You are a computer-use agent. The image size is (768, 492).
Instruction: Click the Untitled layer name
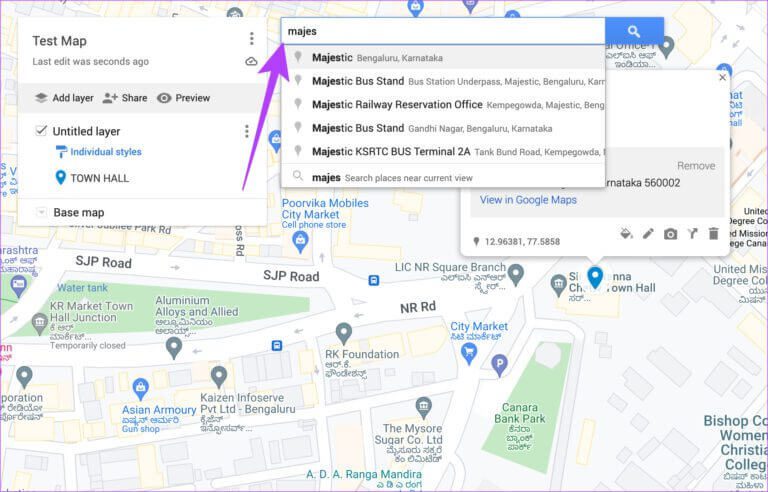[x=86, y=131]
